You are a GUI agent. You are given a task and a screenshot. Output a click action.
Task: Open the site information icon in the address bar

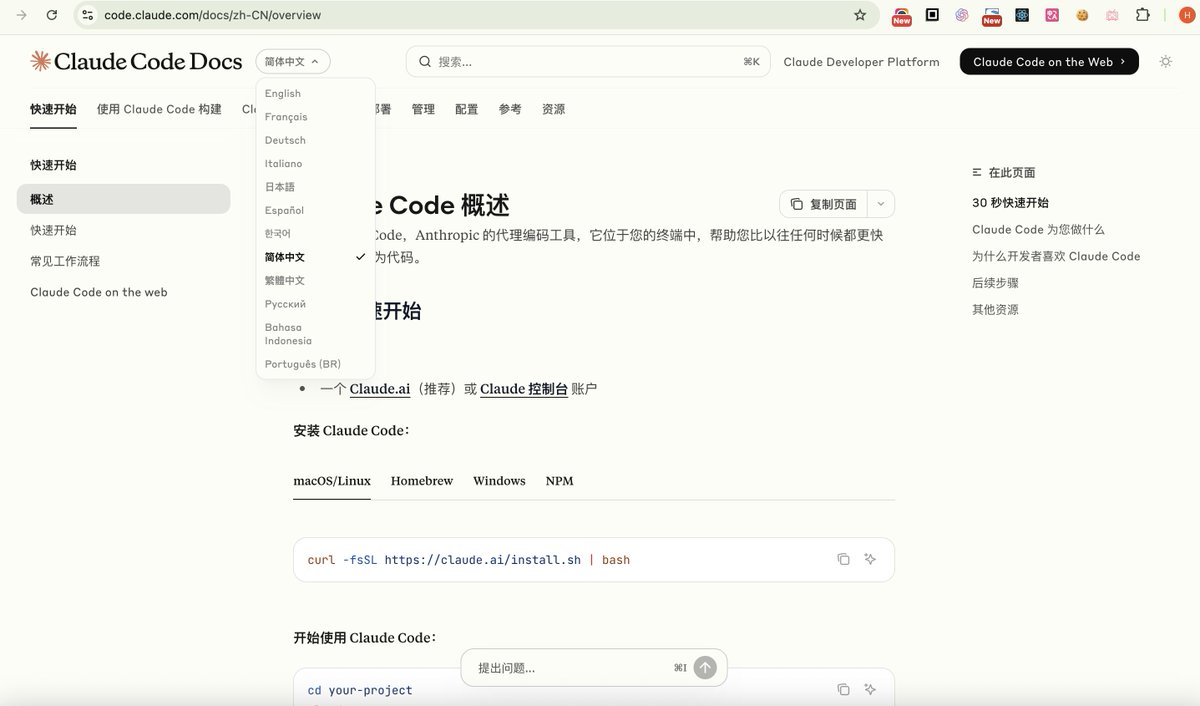tap(88, 15)
